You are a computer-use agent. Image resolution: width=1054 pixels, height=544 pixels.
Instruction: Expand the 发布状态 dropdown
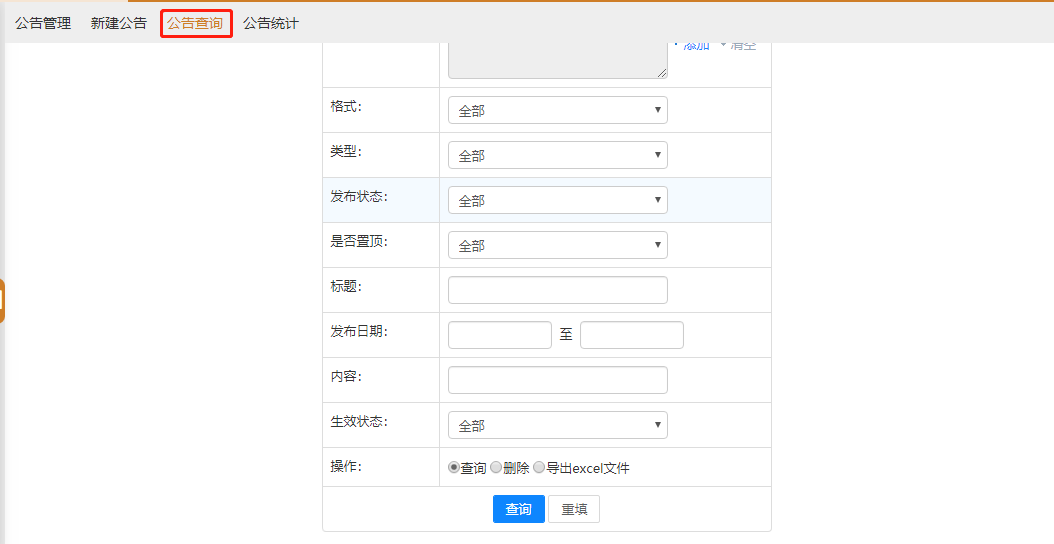pos(557,200)
